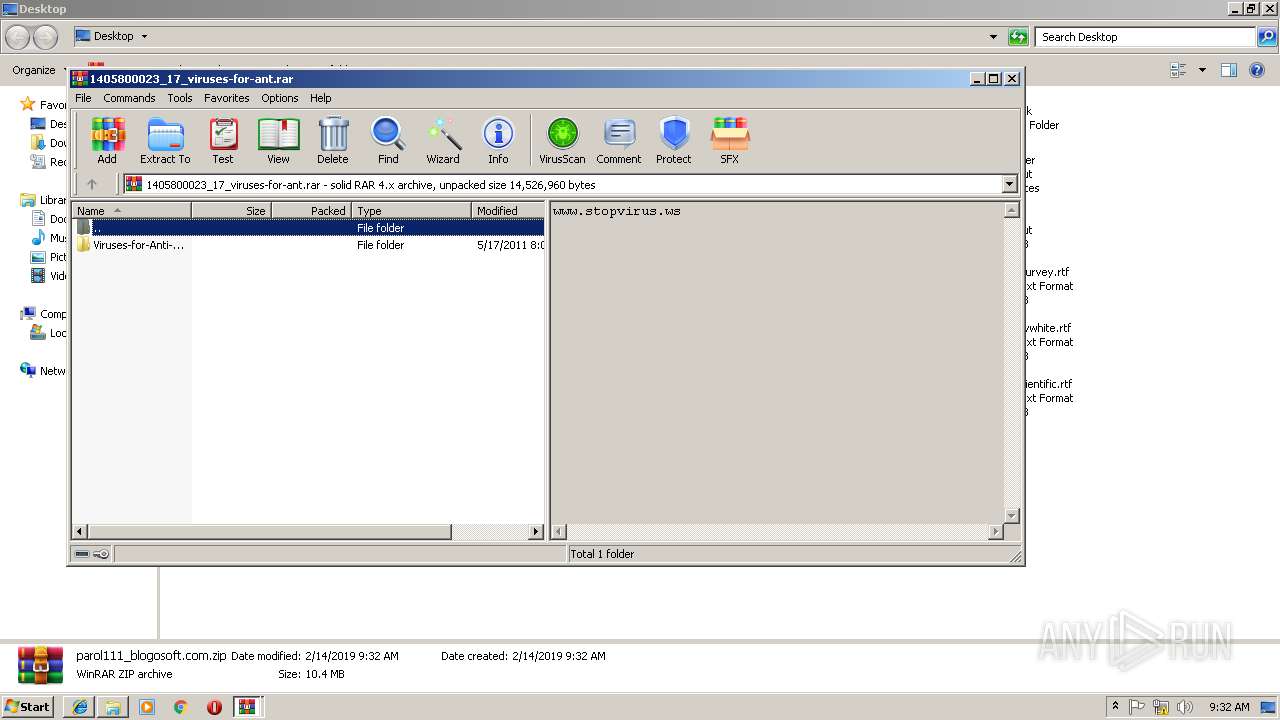Open Explorer Help question mark
Screen dimensions: 1280x720
[1258, 70]
